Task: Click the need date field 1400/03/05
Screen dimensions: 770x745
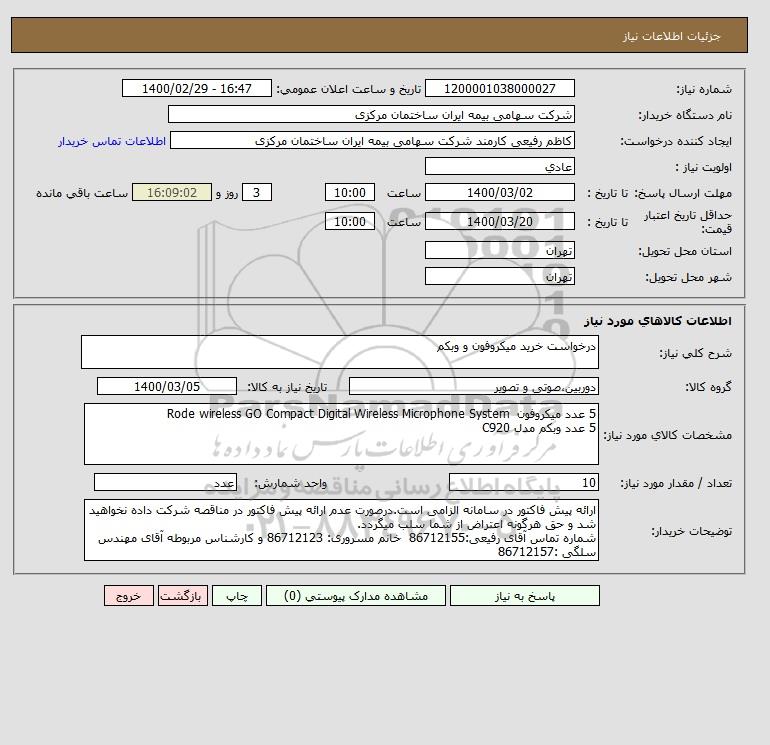Action: point(167,386)
